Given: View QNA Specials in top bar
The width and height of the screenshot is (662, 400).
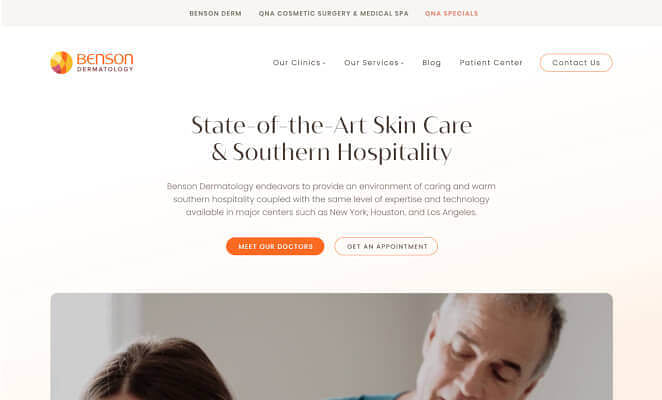Looking at the screenshot, I should (x=451, y=14).
